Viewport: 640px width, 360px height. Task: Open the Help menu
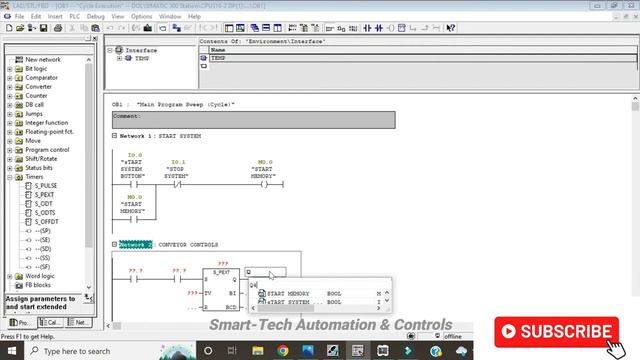coord(194,17)
